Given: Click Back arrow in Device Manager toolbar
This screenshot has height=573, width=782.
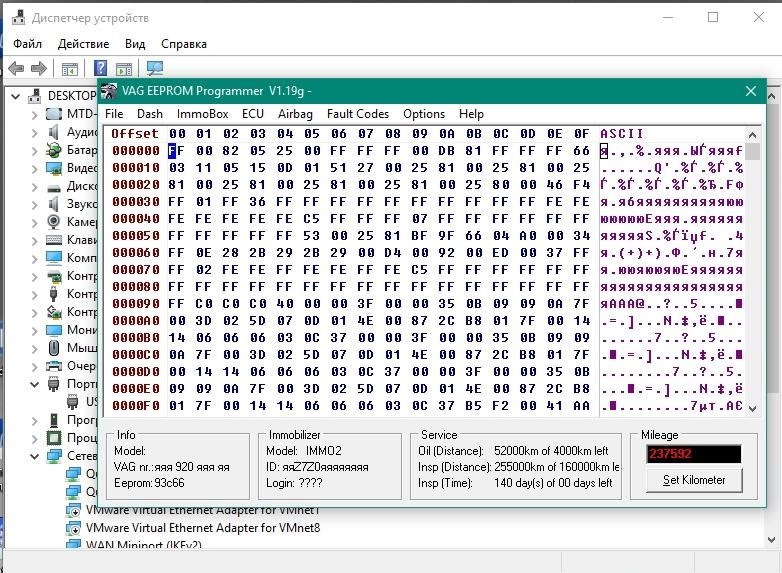Looking at the screenshot, I should (x=16, y=68).
